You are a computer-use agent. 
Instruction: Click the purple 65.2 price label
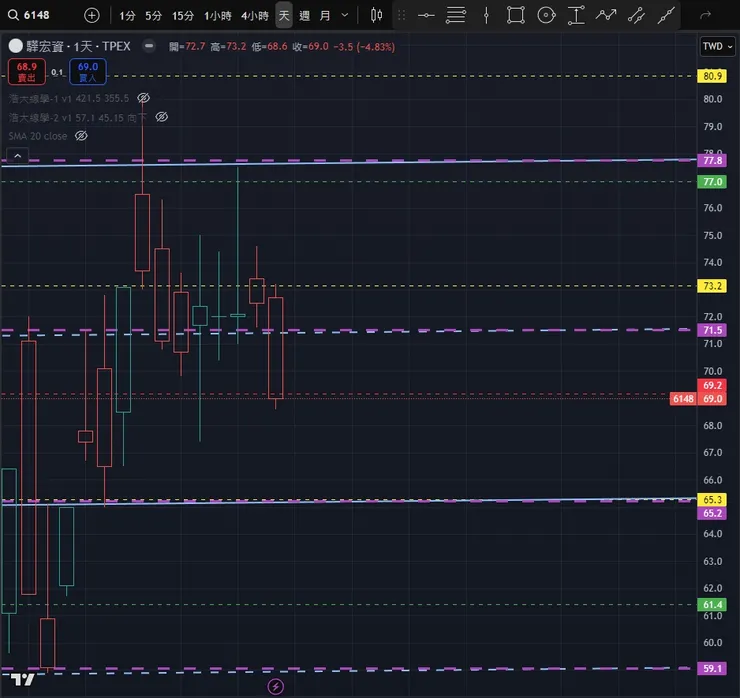(712, 513)
